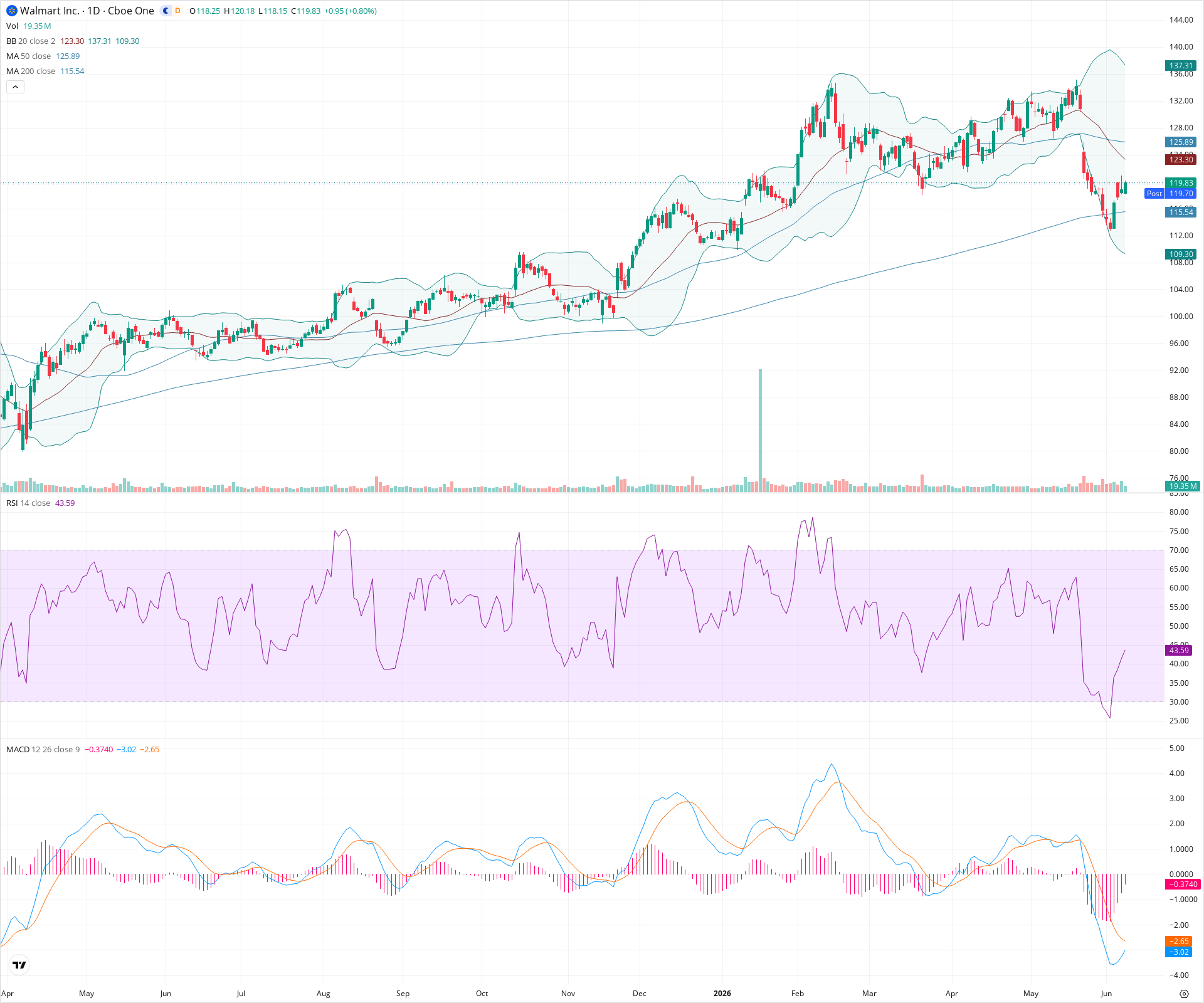Select the MA 200 close legend
Viewport: 1204px width, 1003px height.
tap(31, 71)
